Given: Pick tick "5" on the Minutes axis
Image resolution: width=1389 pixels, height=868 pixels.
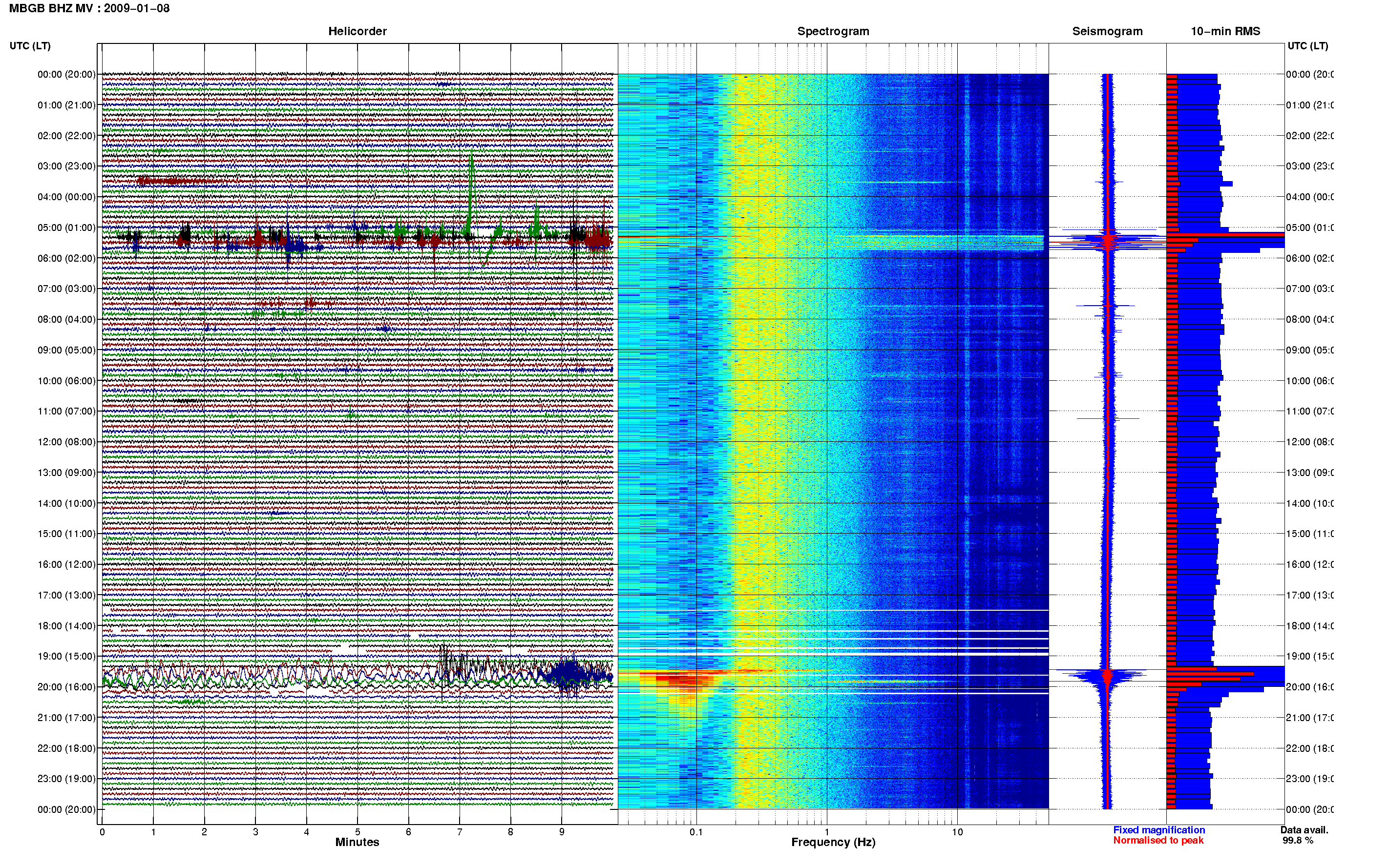Looking at the screenshot, I should click(x=358, y=832).
